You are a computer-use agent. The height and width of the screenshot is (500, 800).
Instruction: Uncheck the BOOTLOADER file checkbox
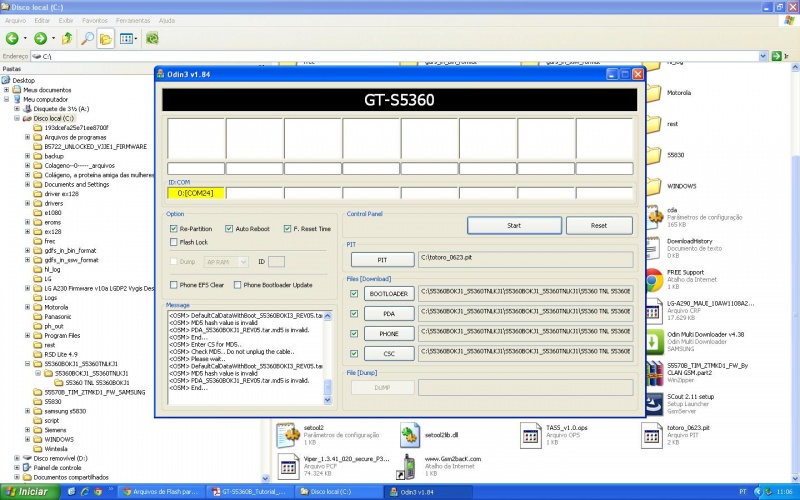354,293
